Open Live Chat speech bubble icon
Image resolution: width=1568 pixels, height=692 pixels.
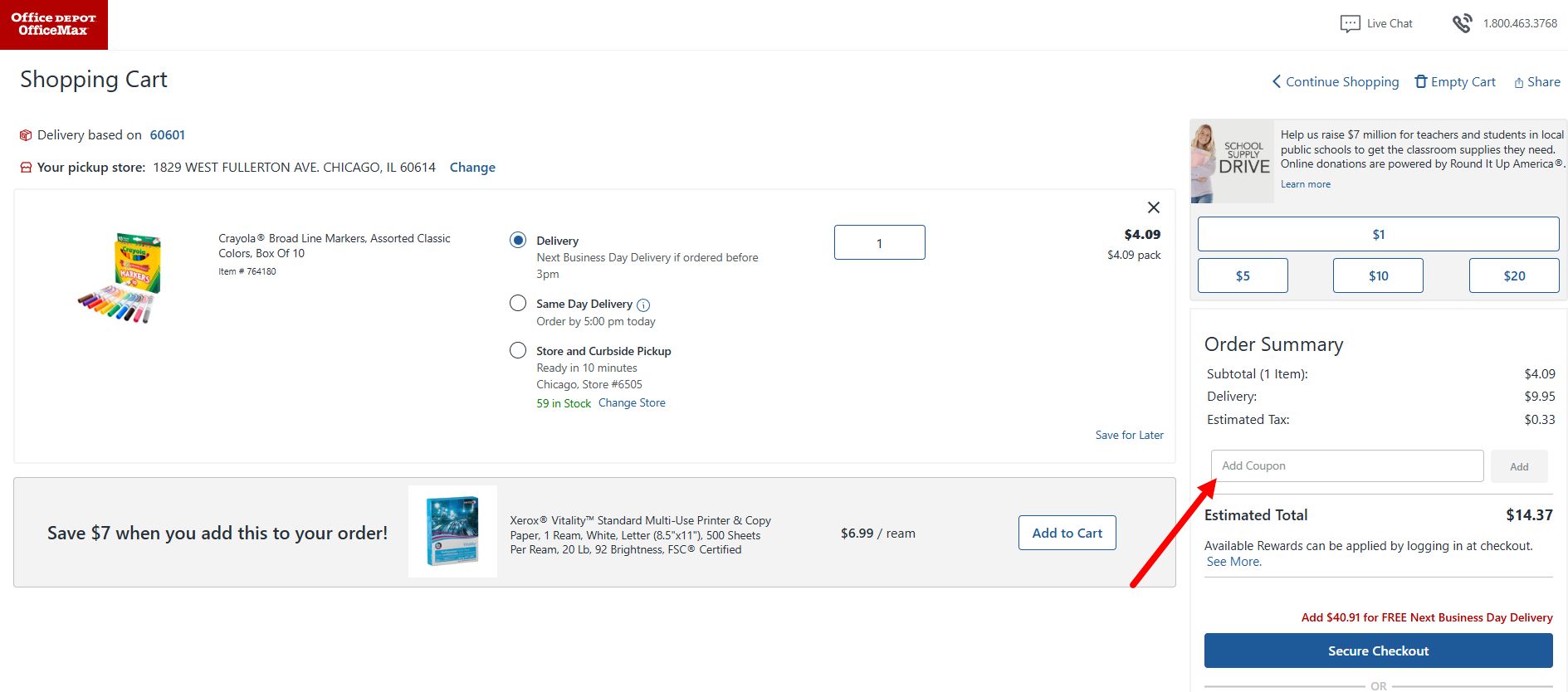pos(1350,24)
